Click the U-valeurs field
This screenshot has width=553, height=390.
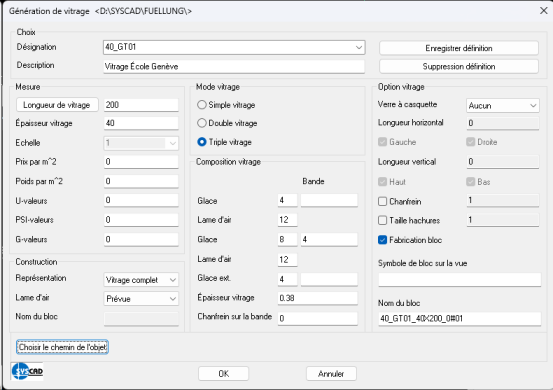point(141,200)
